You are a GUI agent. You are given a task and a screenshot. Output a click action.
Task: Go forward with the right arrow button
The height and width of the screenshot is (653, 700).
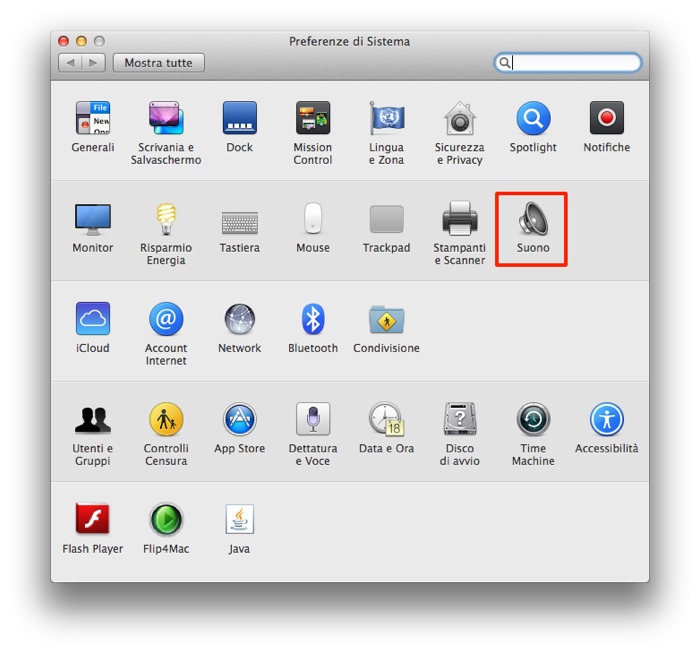(x=93, y=63)
